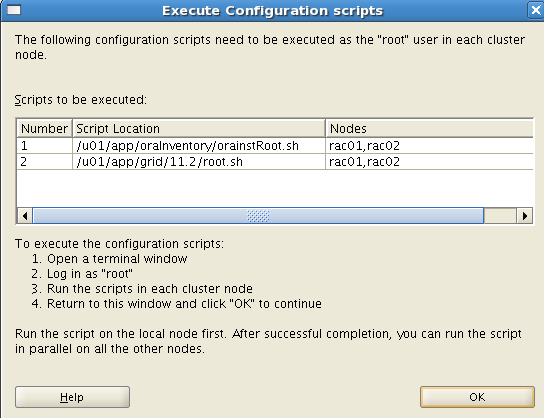Click the empty area below table rows
544x418 pixels.
(275, 188)
